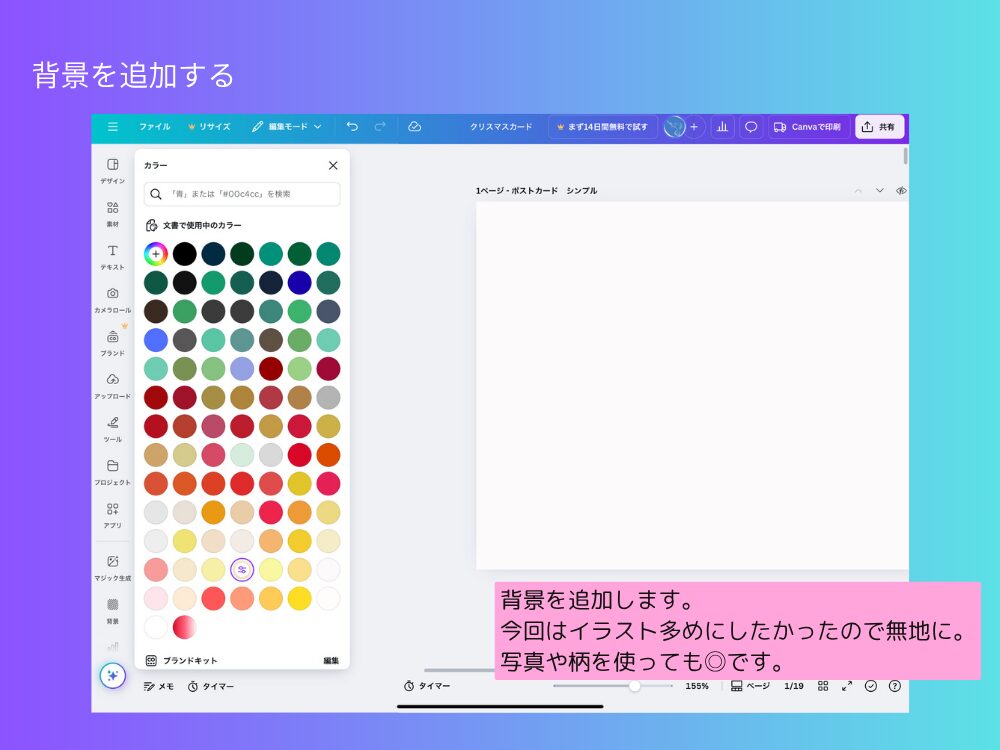This screenshot has width=1000, height=750.
Task: Toggle the grid view in the status bar
Action: point(823,686)
